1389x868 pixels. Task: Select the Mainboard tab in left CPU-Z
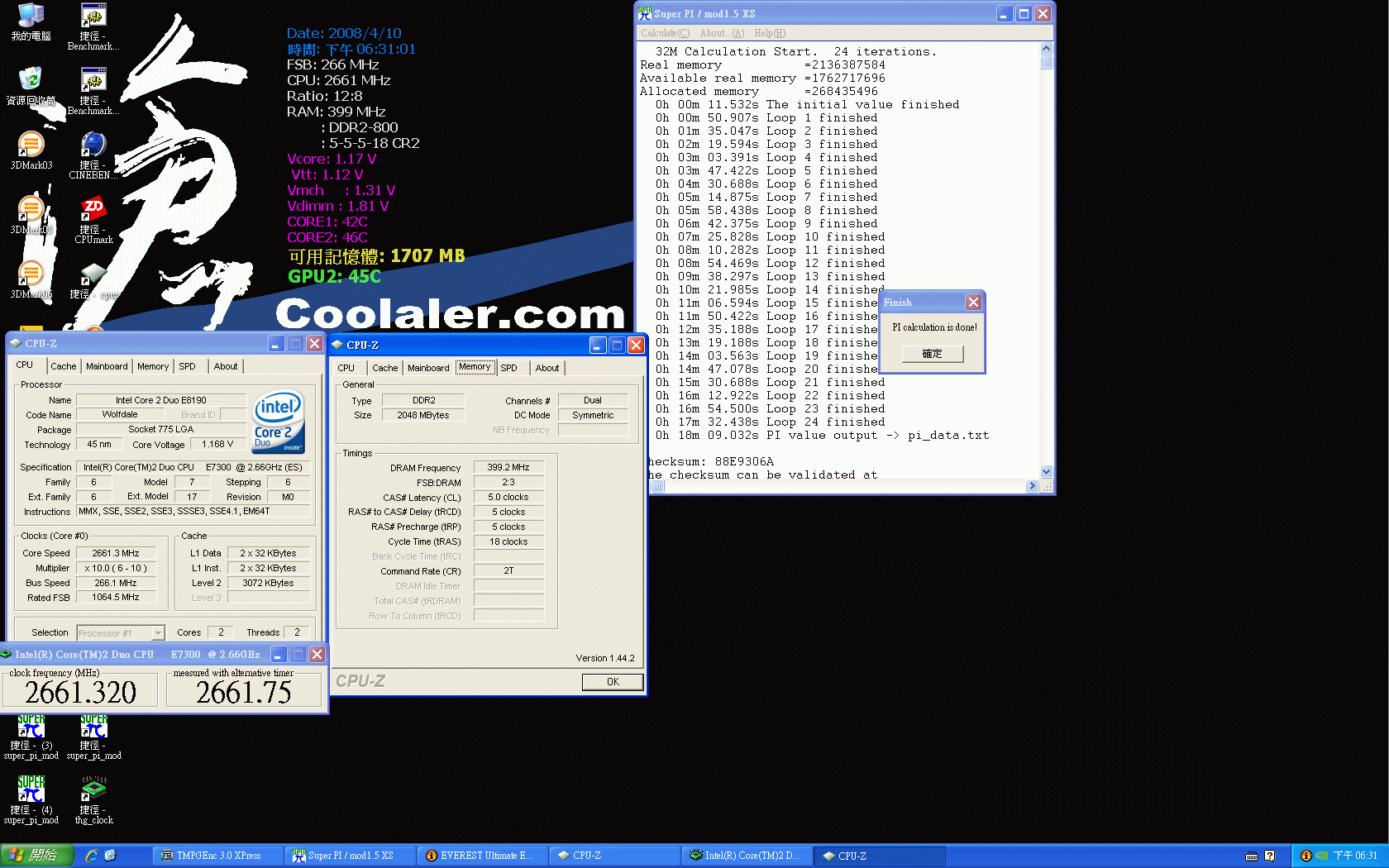pos(107,366)
